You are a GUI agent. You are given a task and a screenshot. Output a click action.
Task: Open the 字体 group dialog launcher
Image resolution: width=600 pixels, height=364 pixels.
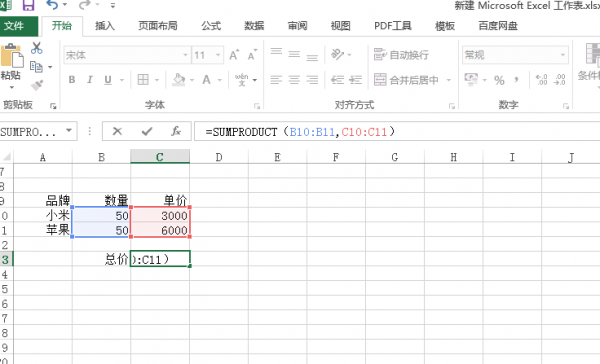[x=257, y=106]
